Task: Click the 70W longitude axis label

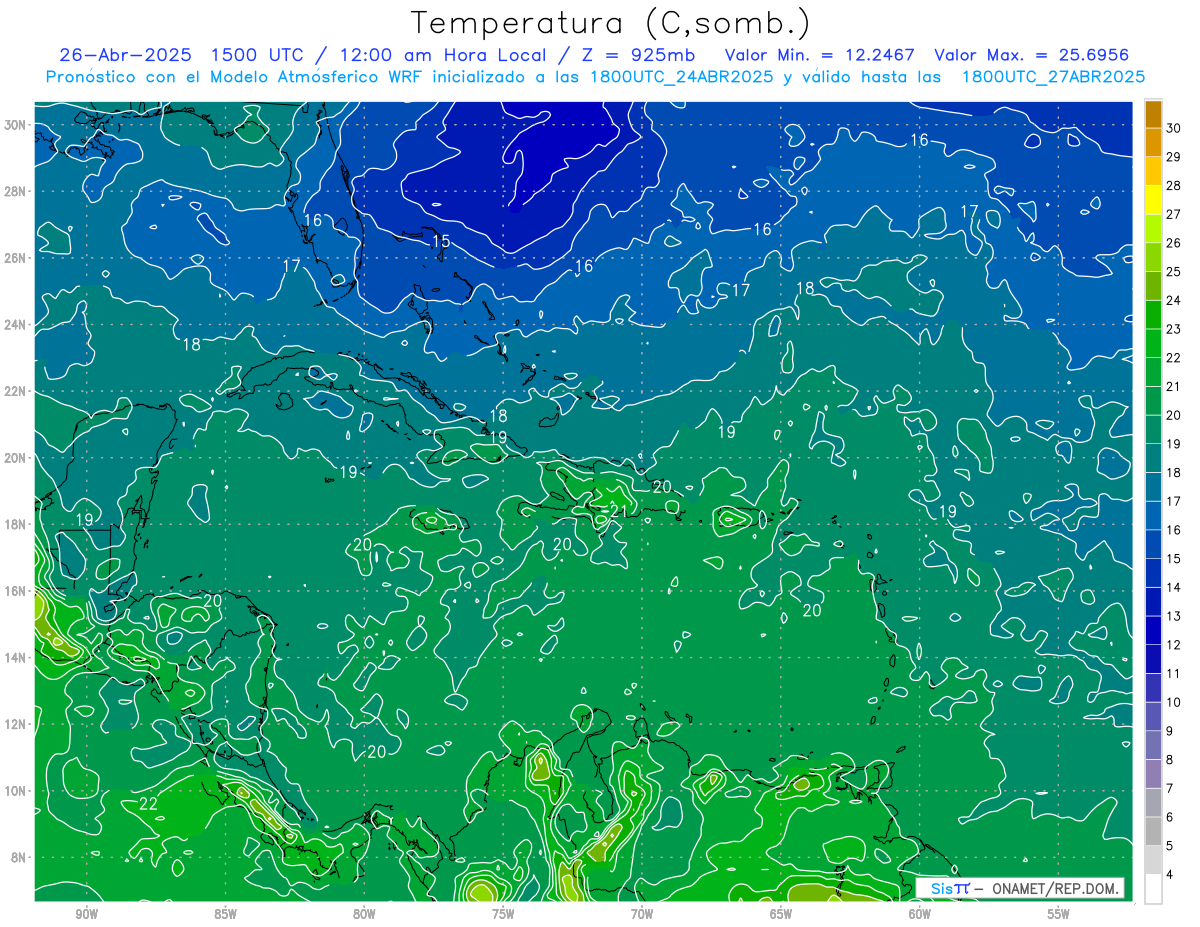Action: point(642,914)
